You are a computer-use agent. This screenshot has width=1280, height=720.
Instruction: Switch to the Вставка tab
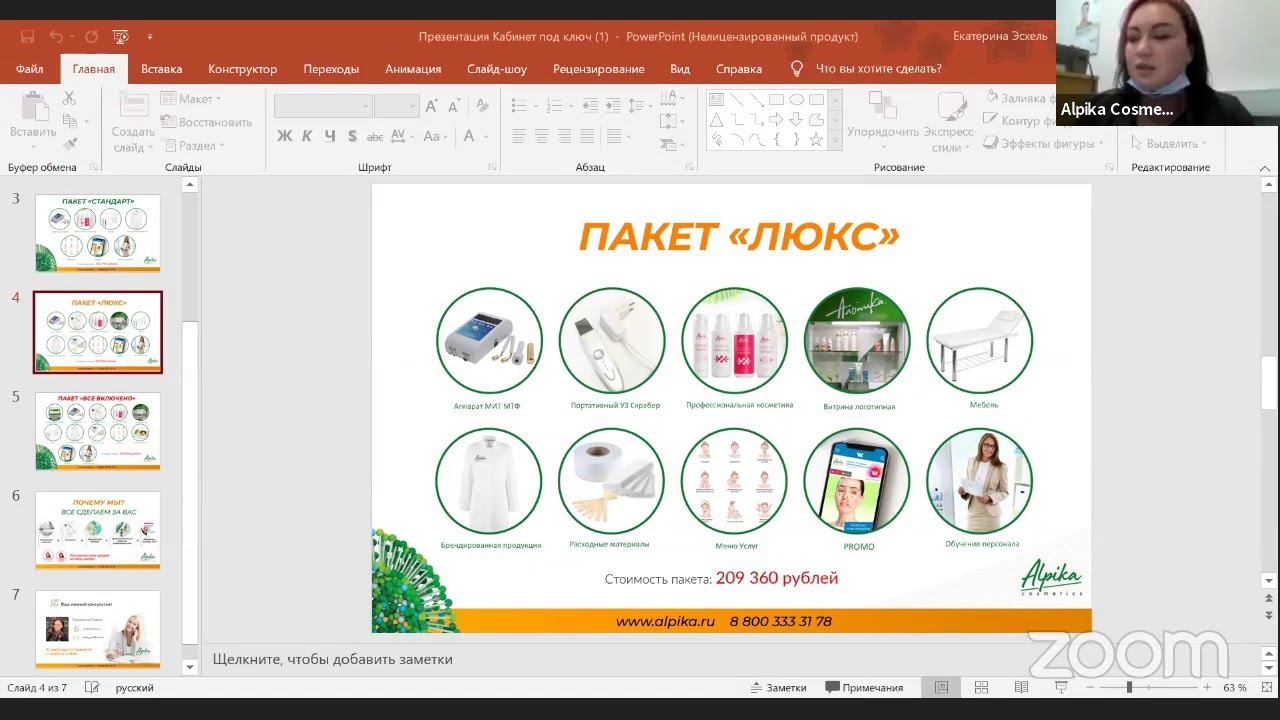click(x=161, y=69)
